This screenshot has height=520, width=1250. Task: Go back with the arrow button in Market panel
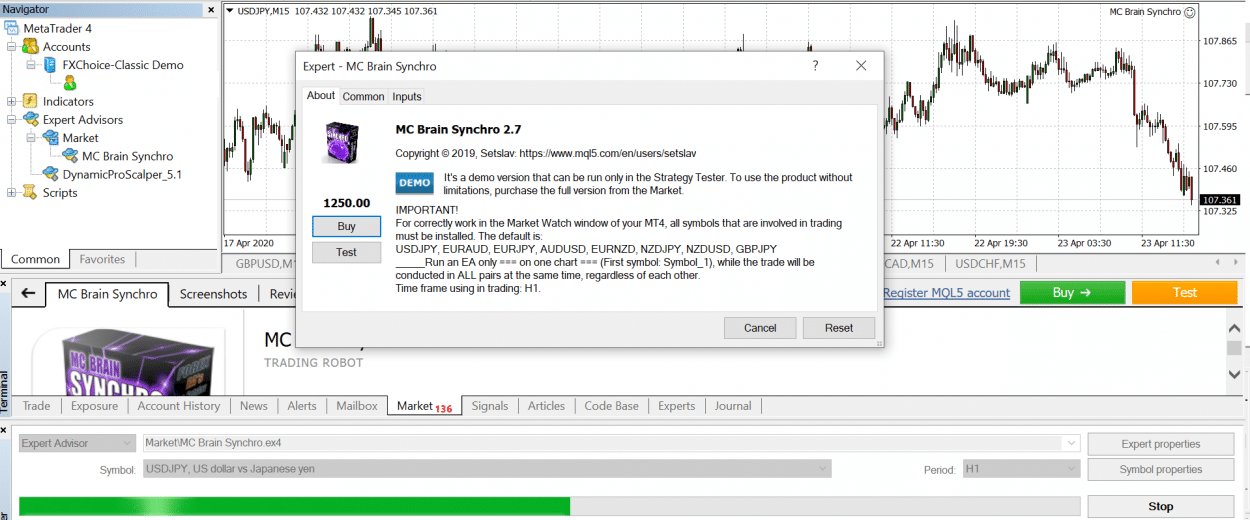pyautogui.click(x=28, y=293)
